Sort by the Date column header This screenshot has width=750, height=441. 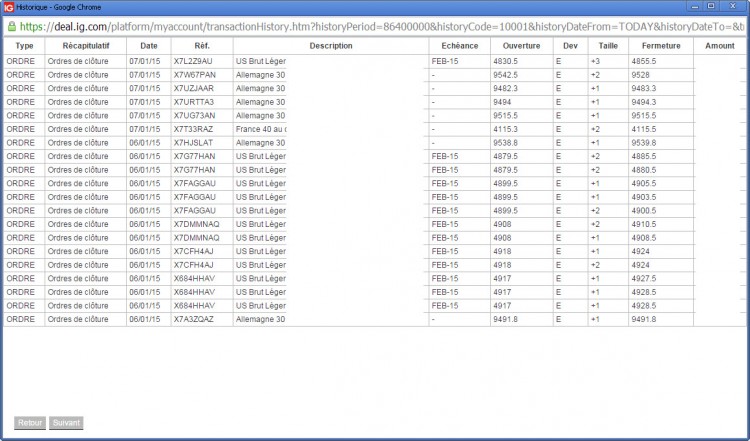pos(149,46)
